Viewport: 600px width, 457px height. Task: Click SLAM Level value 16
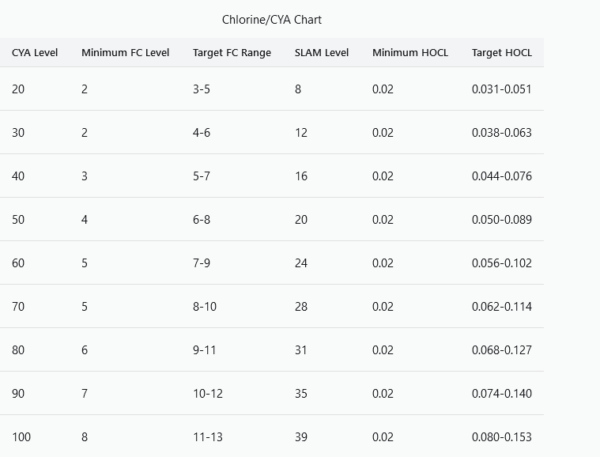[302, 176]
